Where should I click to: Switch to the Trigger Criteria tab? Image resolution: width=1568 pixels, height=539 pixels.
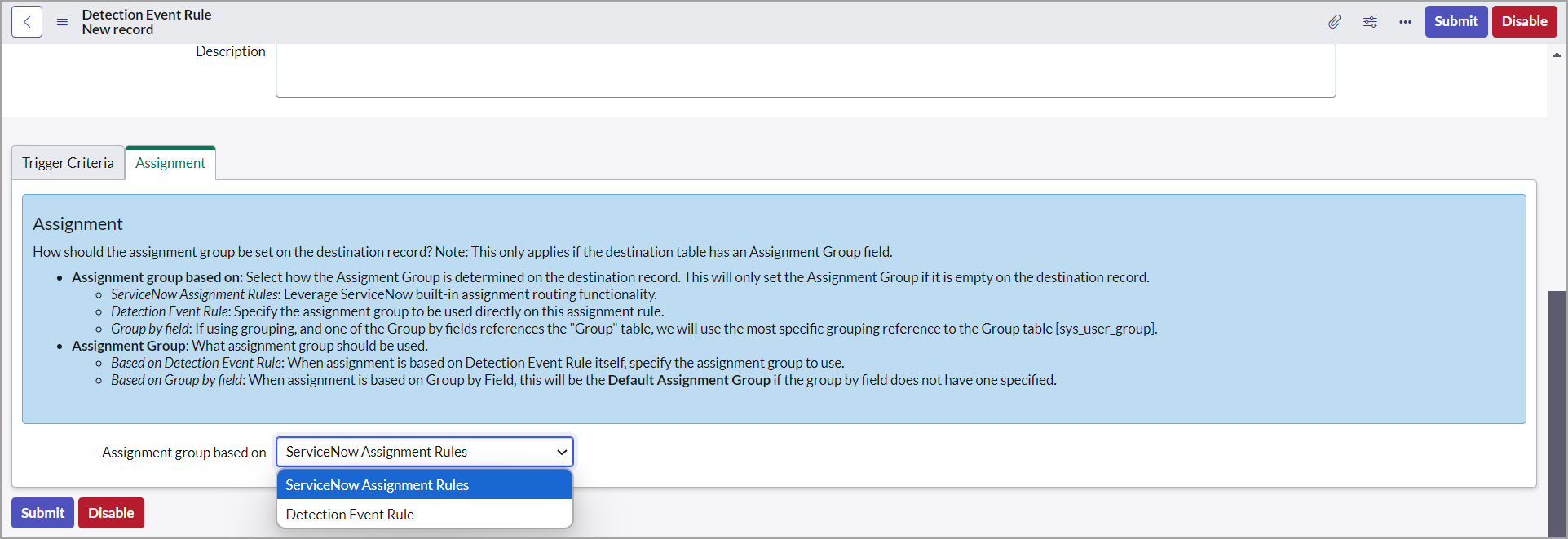click(x=68, y=163)
